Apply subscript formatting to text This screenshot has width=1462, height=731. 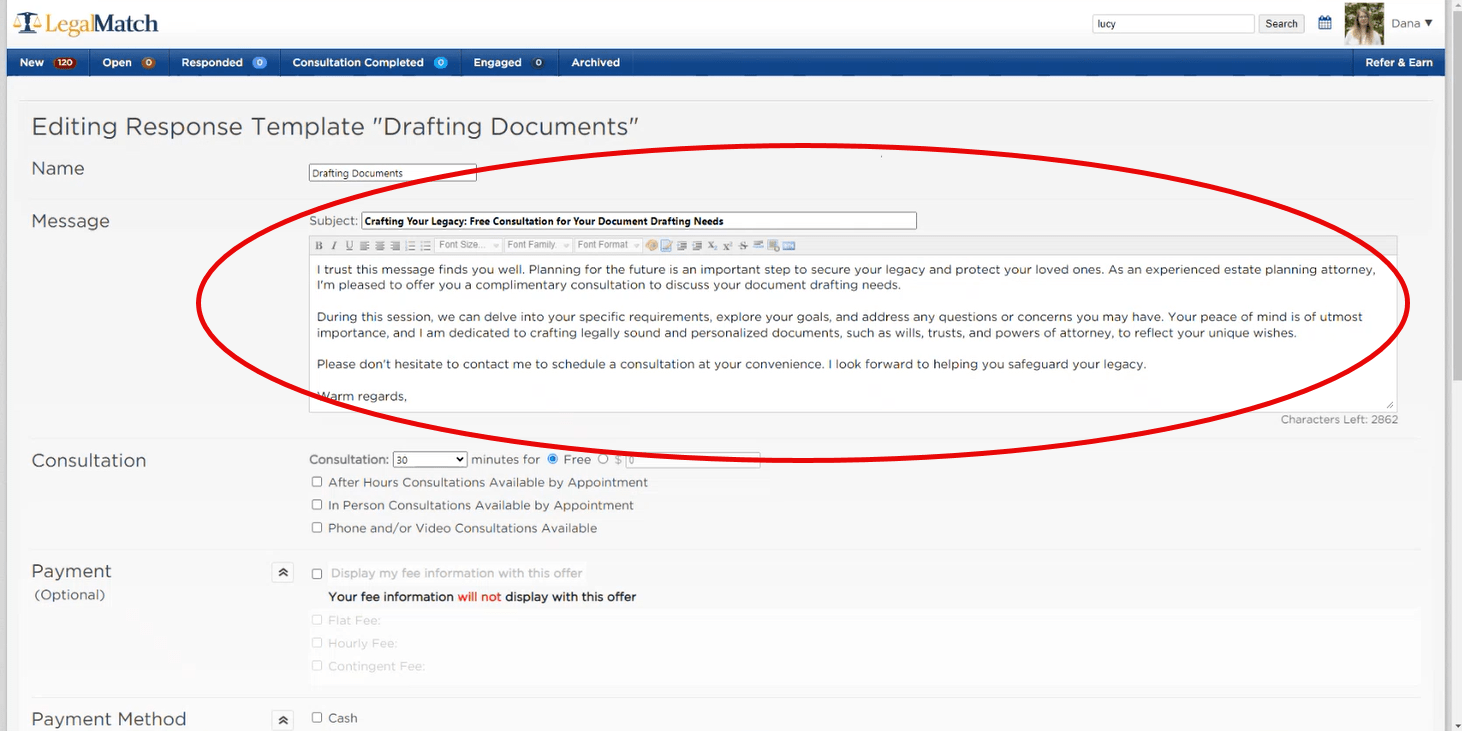click(712, 246)
